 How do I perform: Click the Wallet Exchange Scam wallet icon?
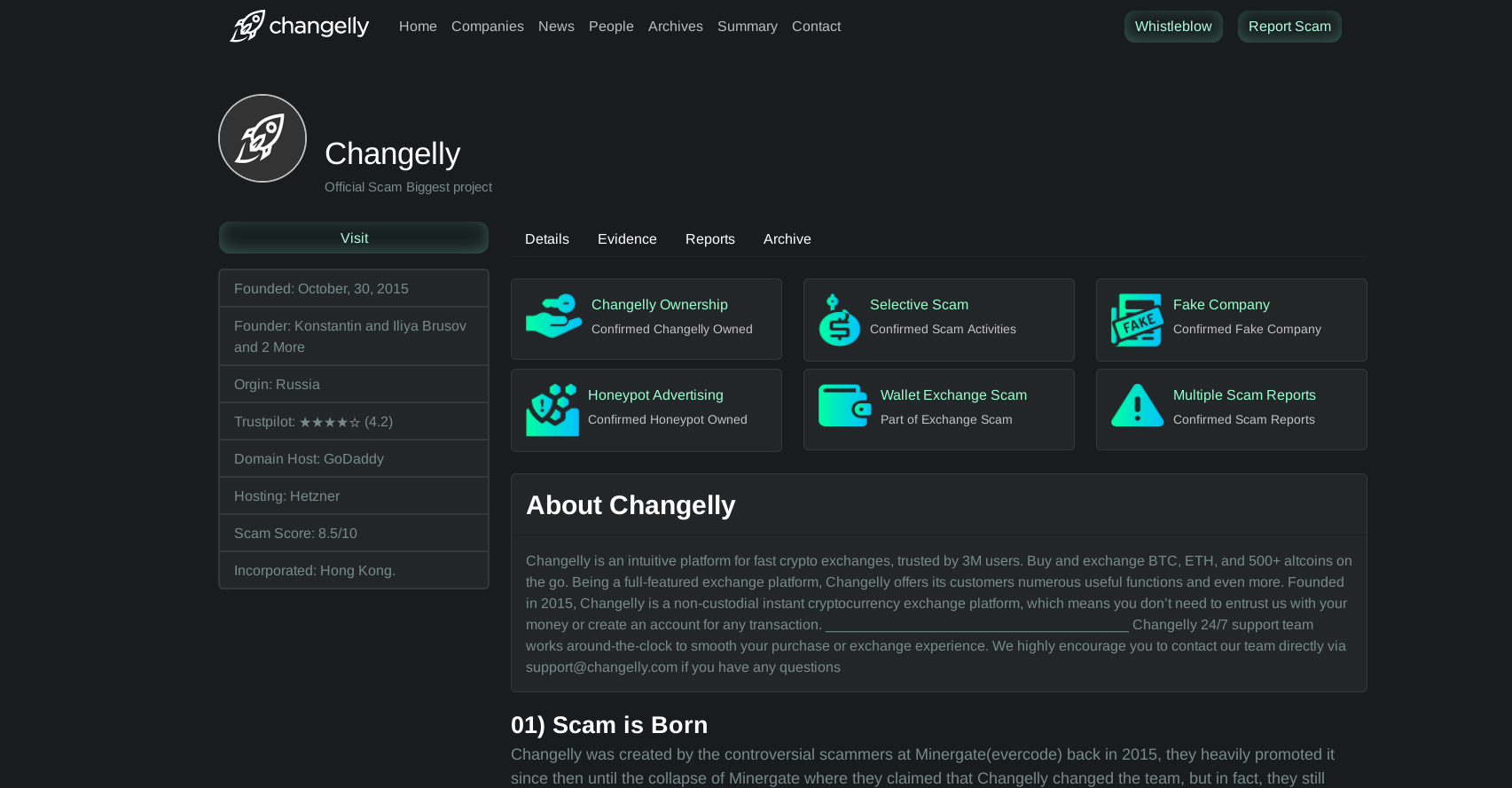tap(844, 406)
